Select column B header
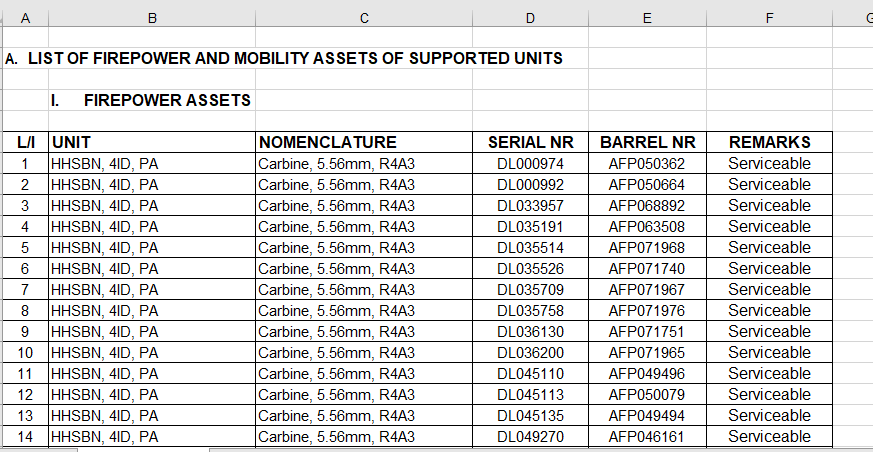 coord(152,18)
